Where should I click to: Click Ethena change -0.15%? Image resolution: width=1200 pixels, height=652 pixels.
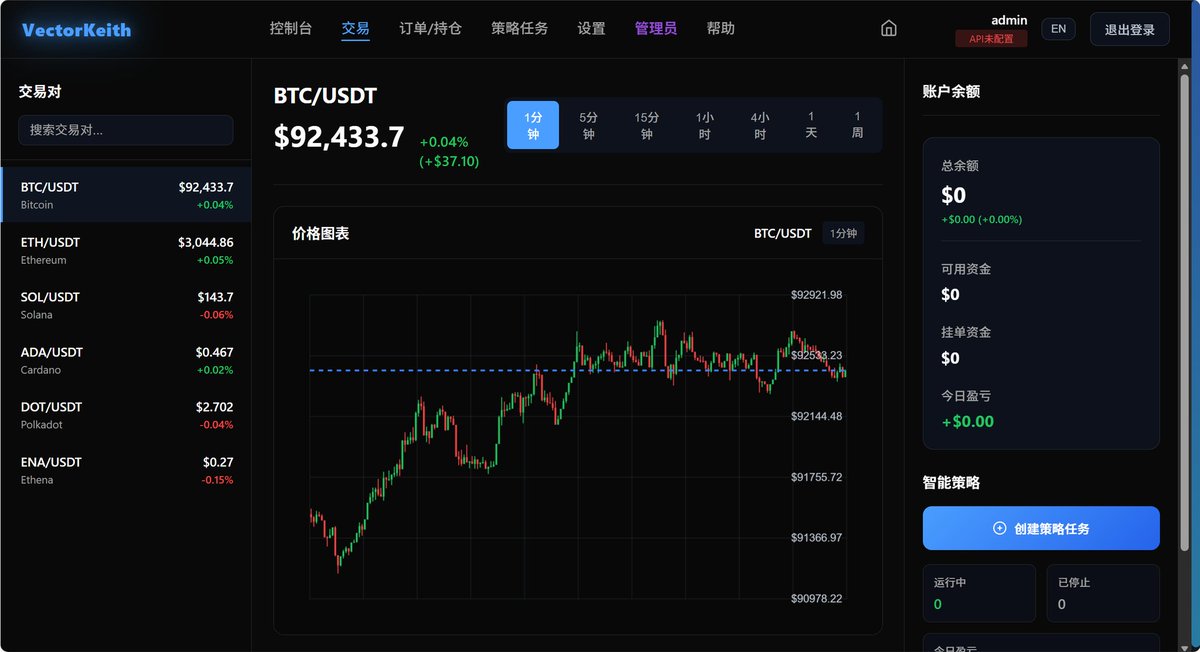pyautogui.click(x=217, y=480)
